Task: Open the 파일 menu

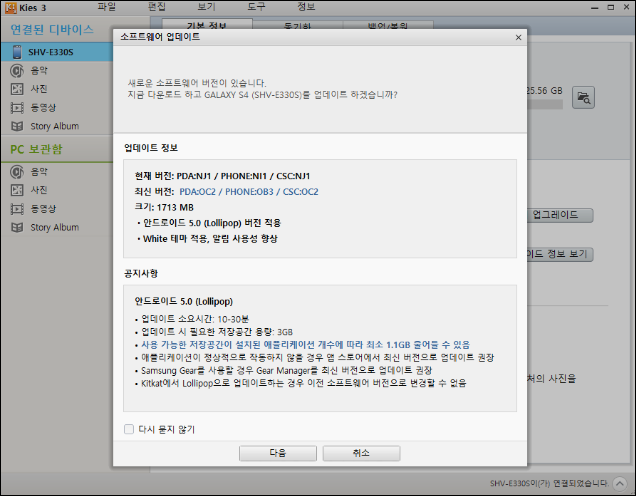Action: [107, 7]
